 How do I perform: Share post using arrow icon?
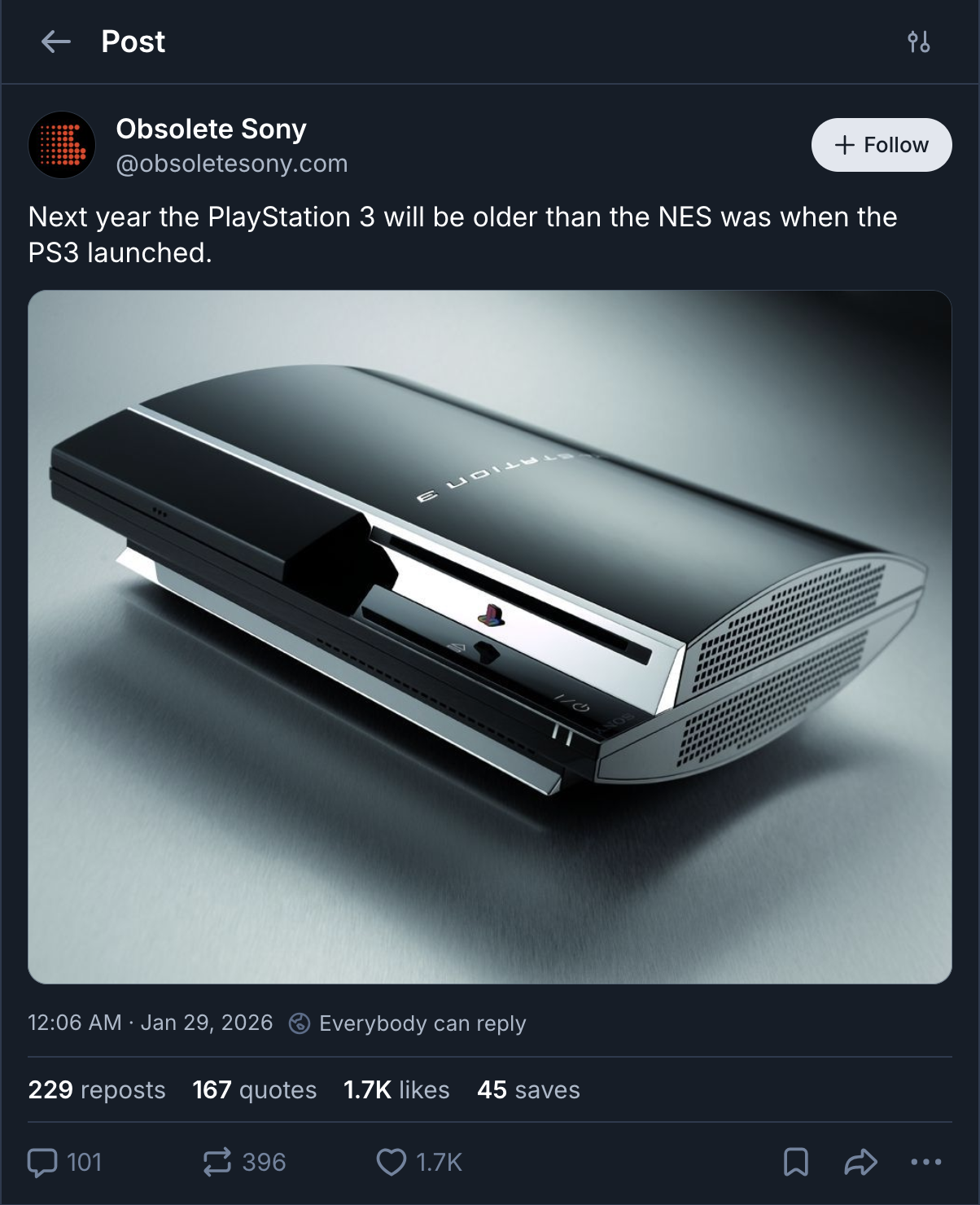(x=860, y=1162)
